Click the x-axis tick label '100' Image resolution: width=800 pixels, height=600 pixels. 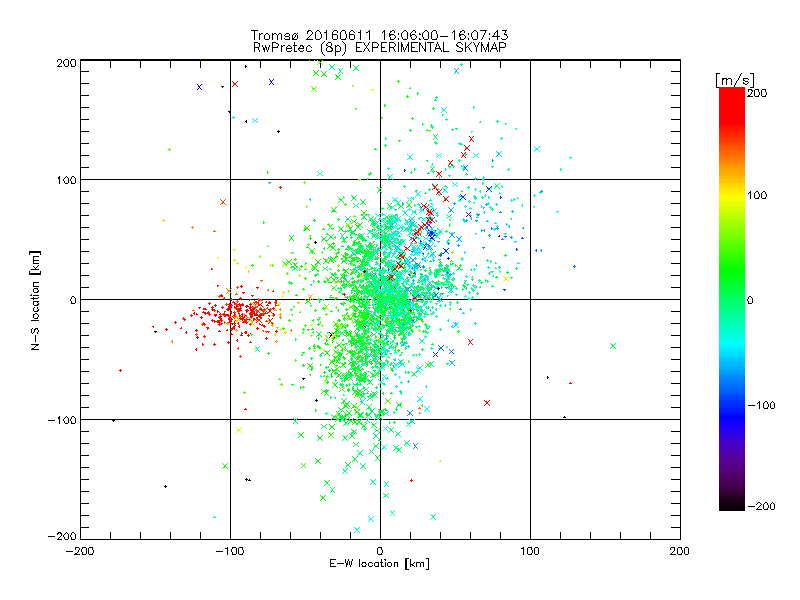point(530,551)
